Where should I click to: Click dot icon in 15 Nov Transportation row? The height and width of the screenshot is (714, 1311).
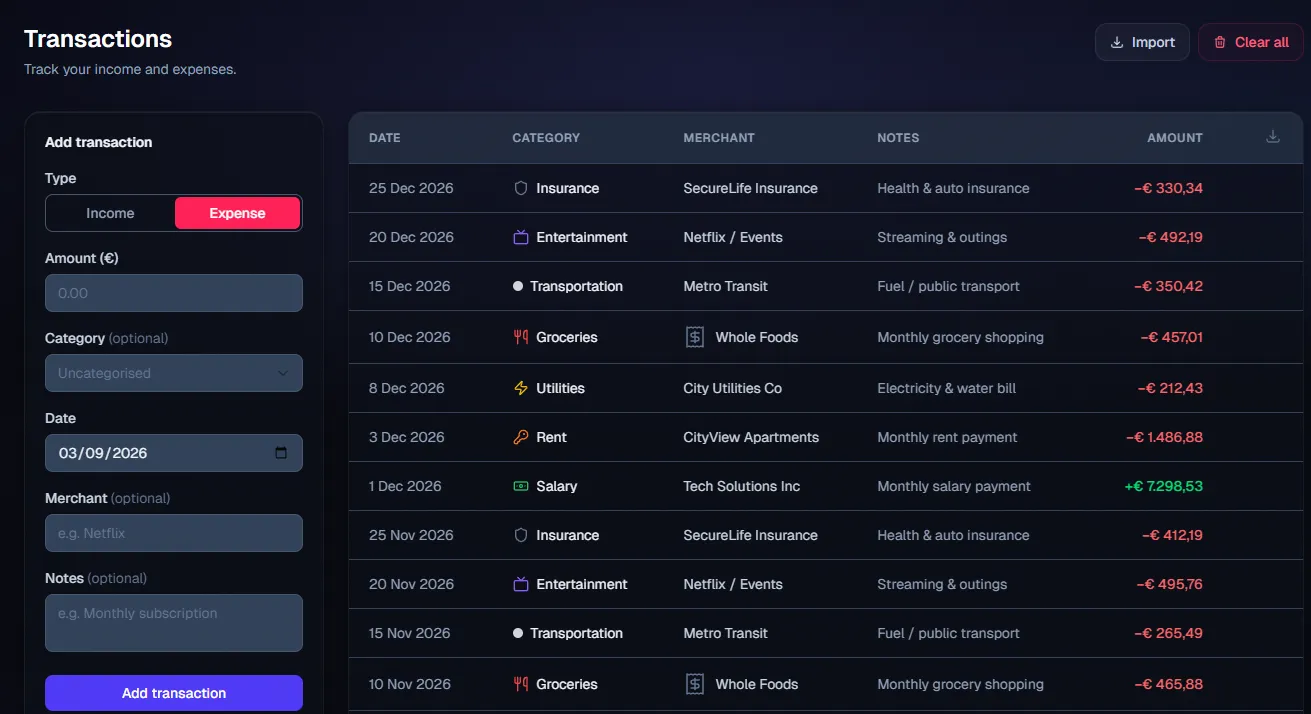tap(518, 633)
